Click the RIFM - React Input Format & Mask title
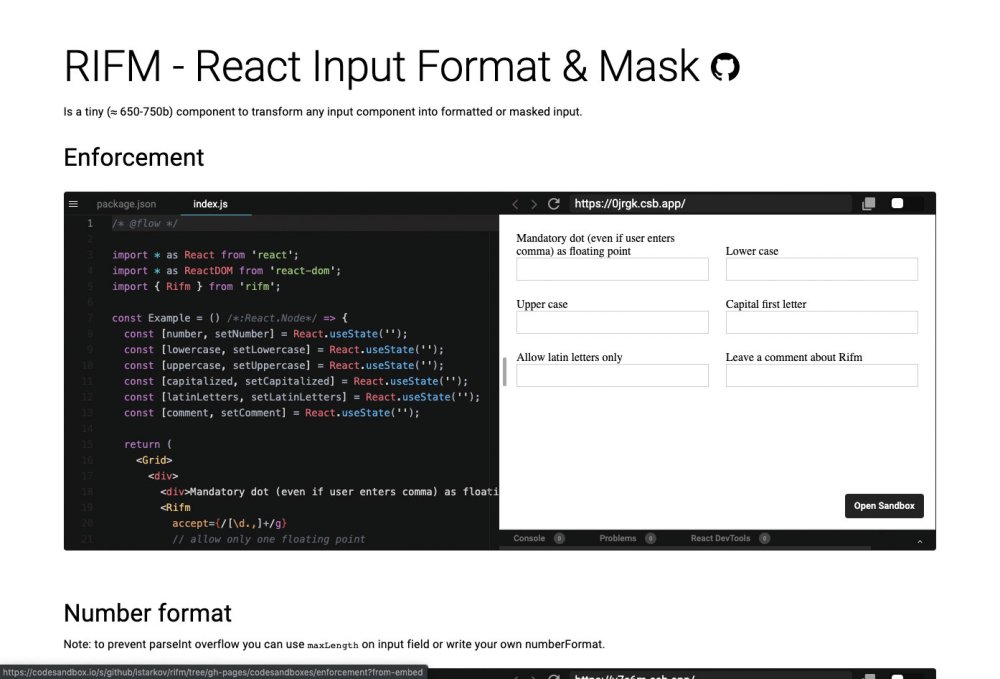The width and height of the screenshot is (1000, 679). pyautogui.click(x=381, y=67)
